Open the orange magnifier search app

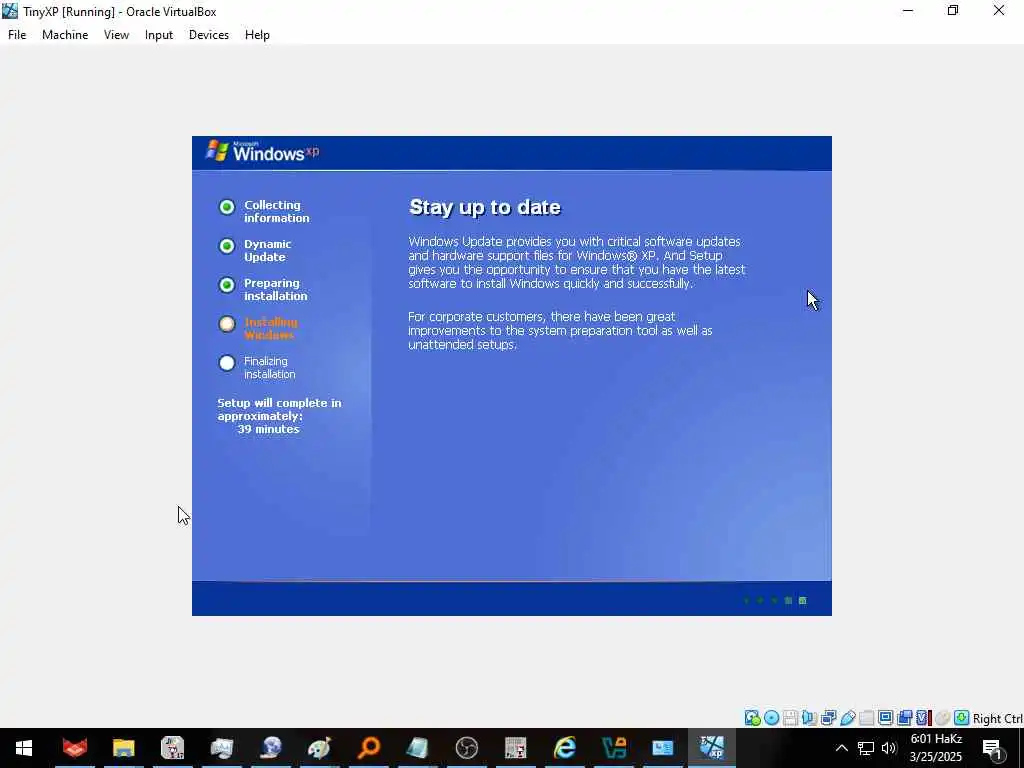[369, 748]
